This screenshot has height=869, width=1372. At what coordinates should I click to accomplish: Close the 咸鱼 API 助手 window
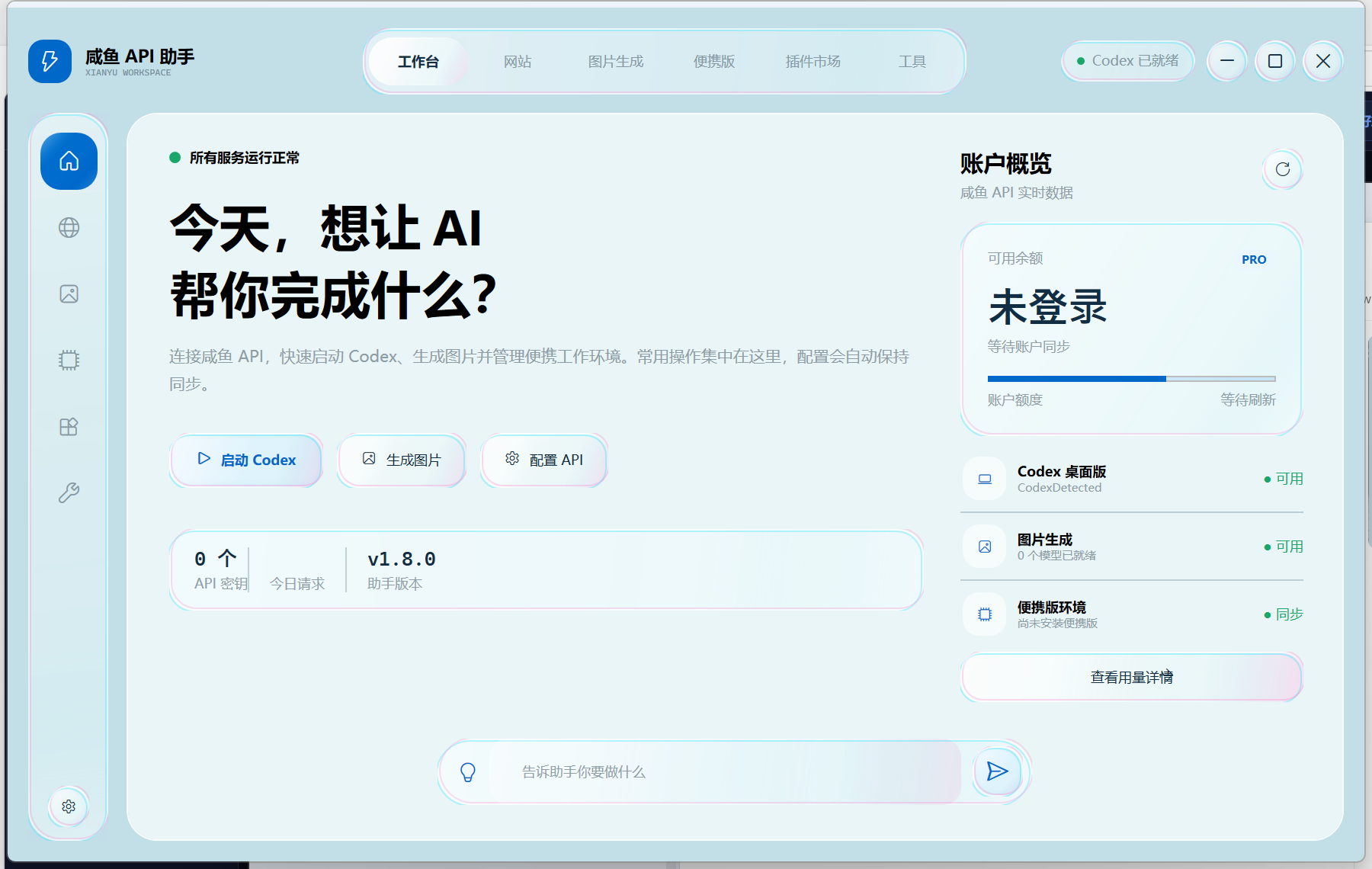pyautogui.click(x=1323, y=61)
